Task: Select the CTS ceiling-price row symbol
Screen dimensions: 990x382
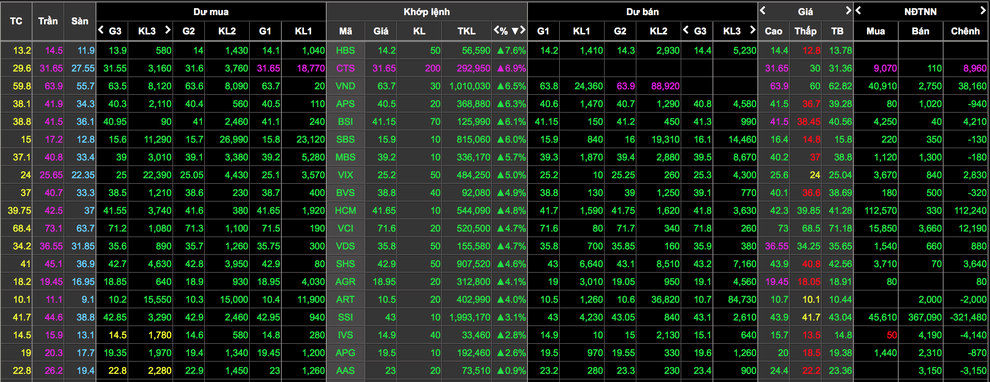Action: [x=345, y=68]
